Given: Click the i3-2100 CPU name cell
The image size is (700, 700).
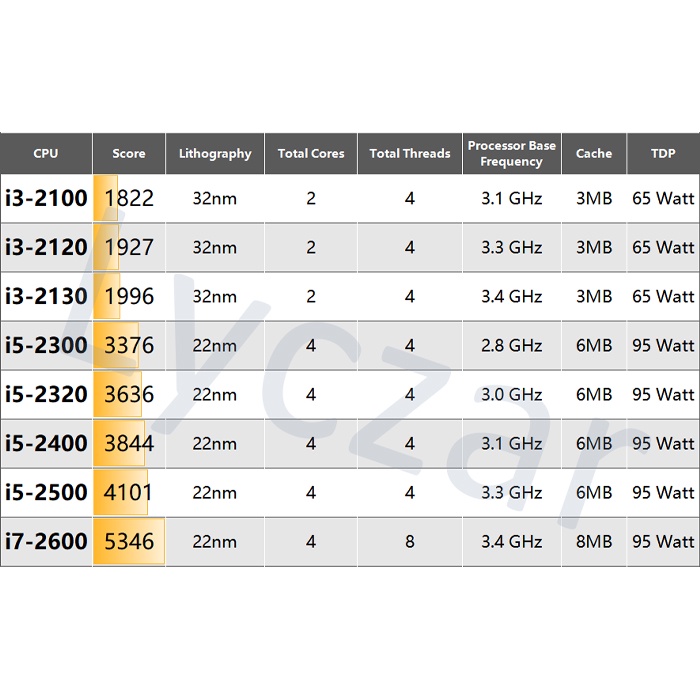Looking at the screenshot, I should click(46, 198).
